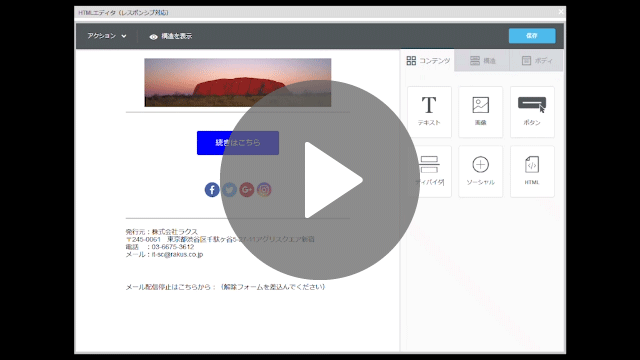Image resolution: width=640 pixels, height=360 pixels.
Task: Click the Google Plus social icon
Action: 247,190
